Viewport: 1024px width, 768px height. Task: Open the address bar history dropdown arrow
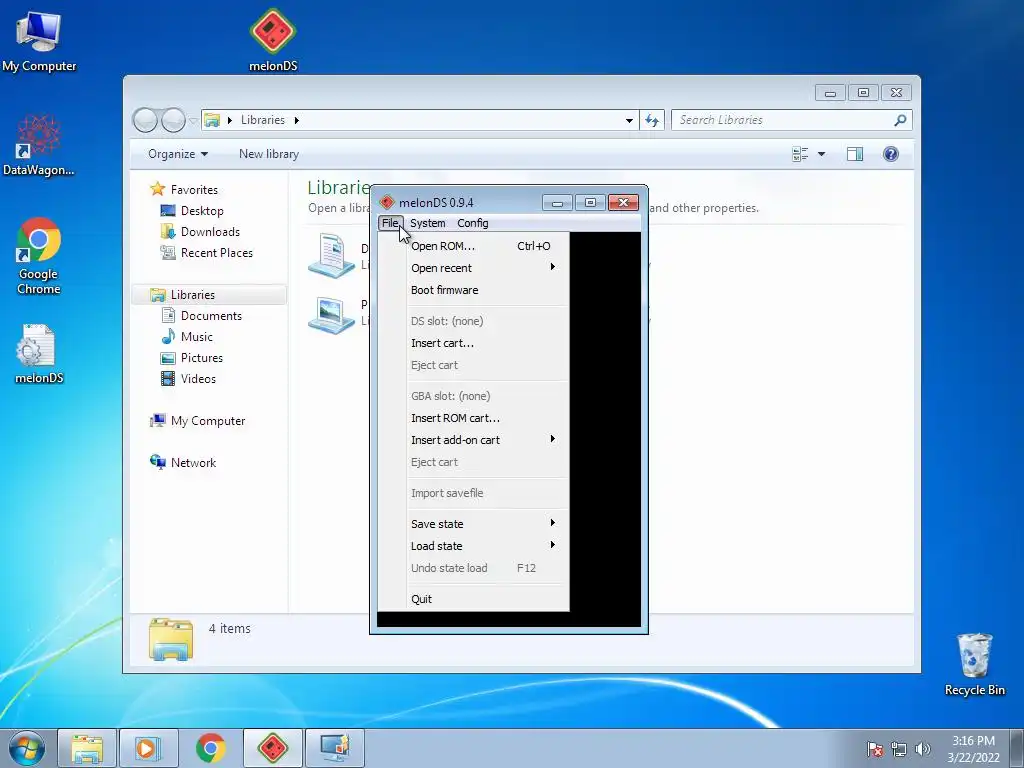(629, 120)
